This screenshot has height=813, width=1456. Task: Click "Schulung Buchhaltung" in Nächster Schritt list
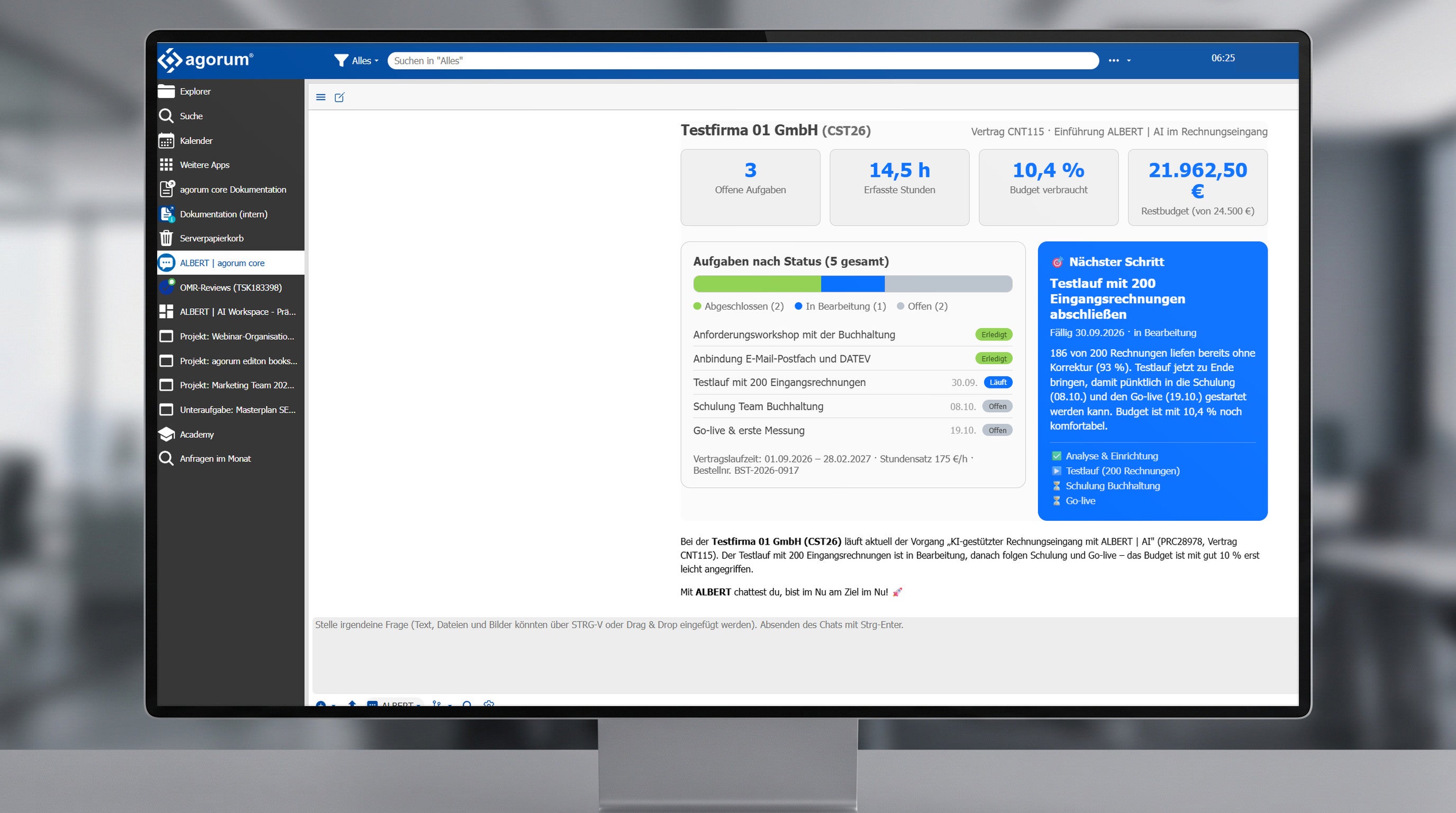[1112, 486]
